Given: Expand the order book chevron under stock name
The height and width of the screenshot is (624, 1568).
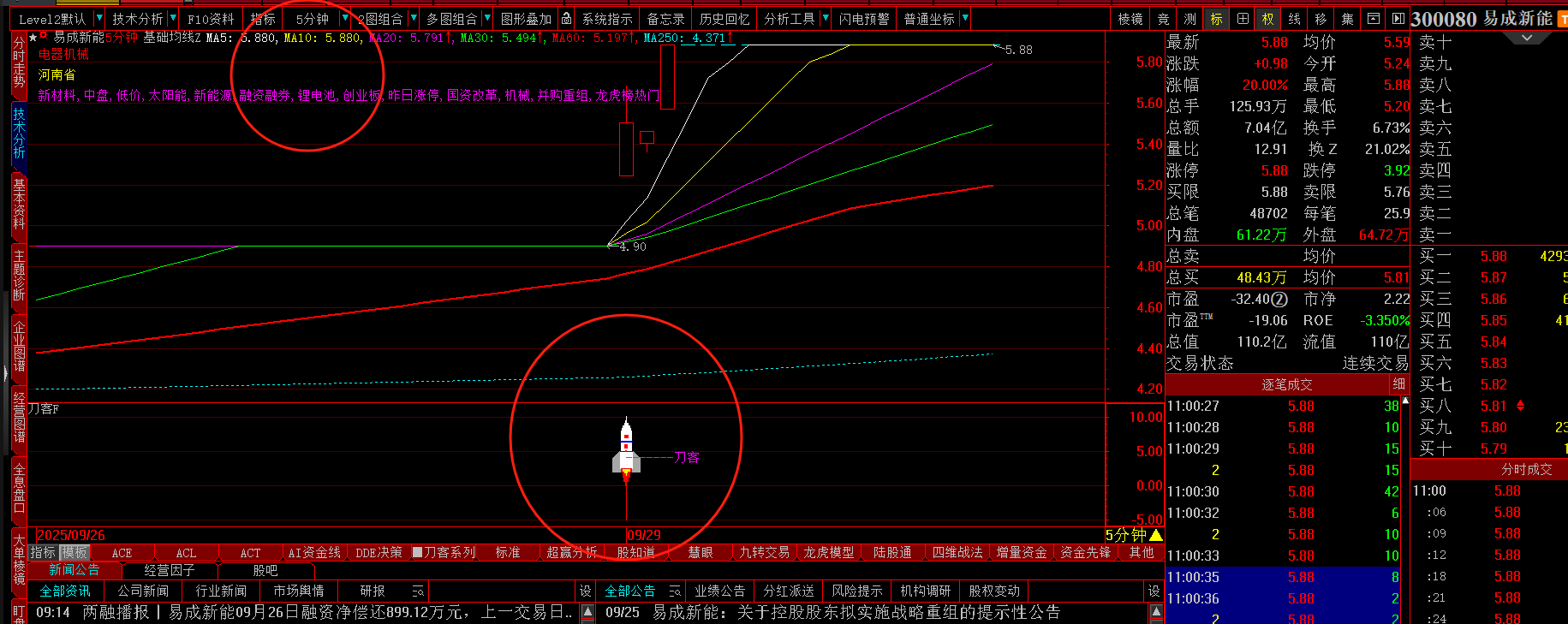Looking at the screenshot, I should click(x=1527, y=39).
